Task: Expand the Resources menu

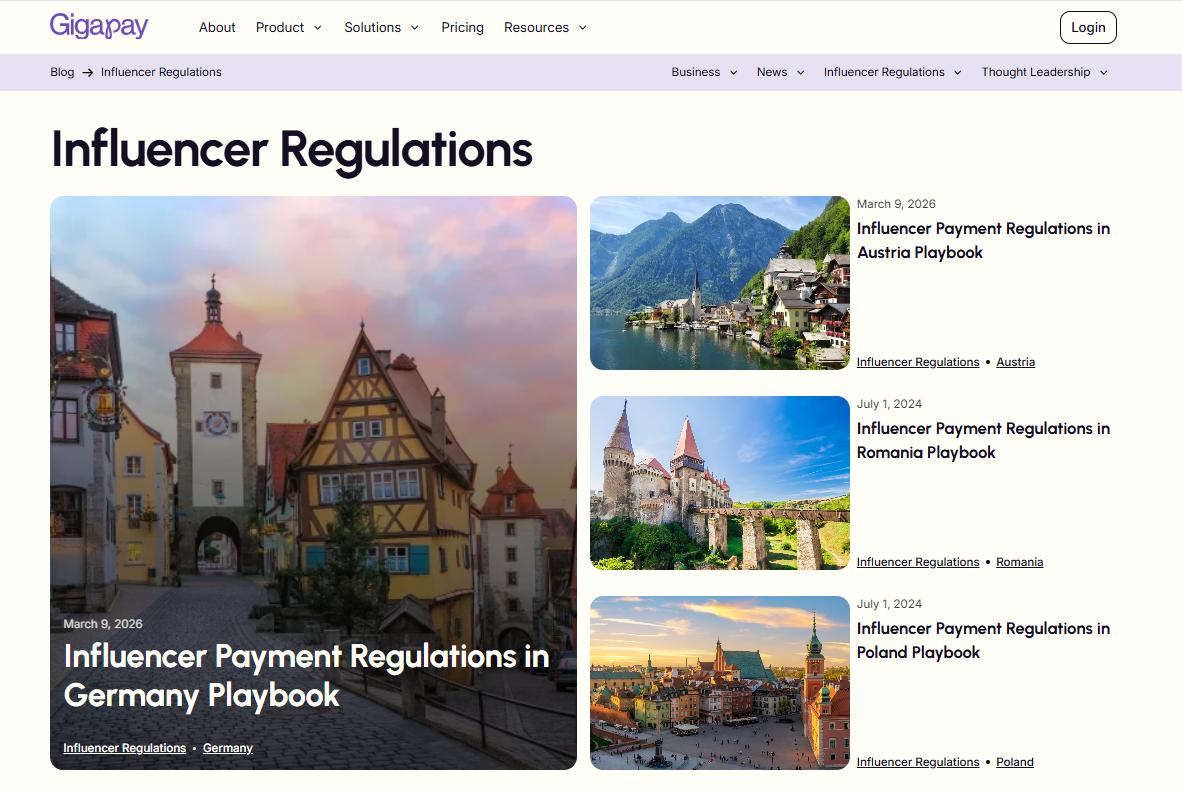Action: [545, 27]
